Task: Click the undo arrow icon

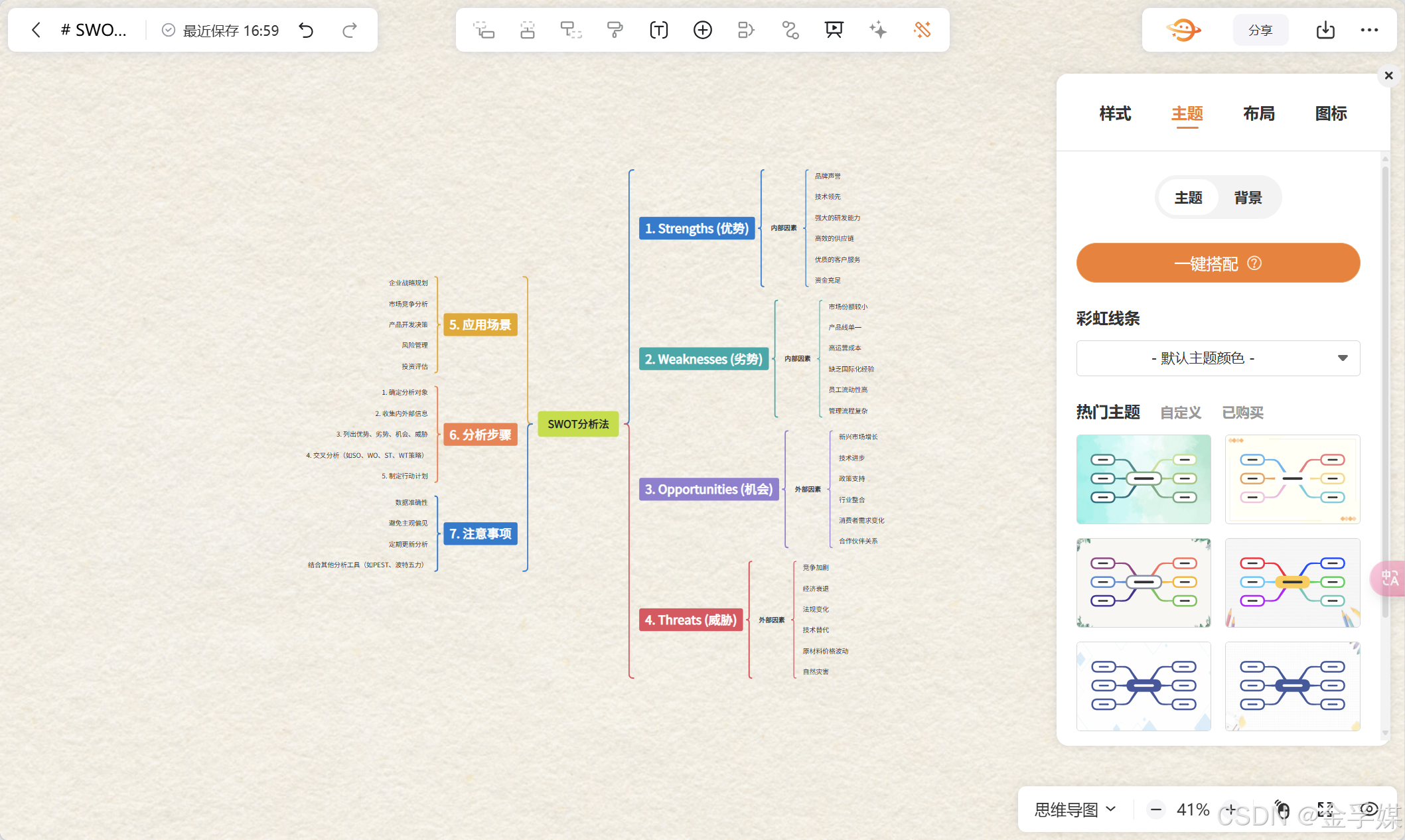Action: 306,30
